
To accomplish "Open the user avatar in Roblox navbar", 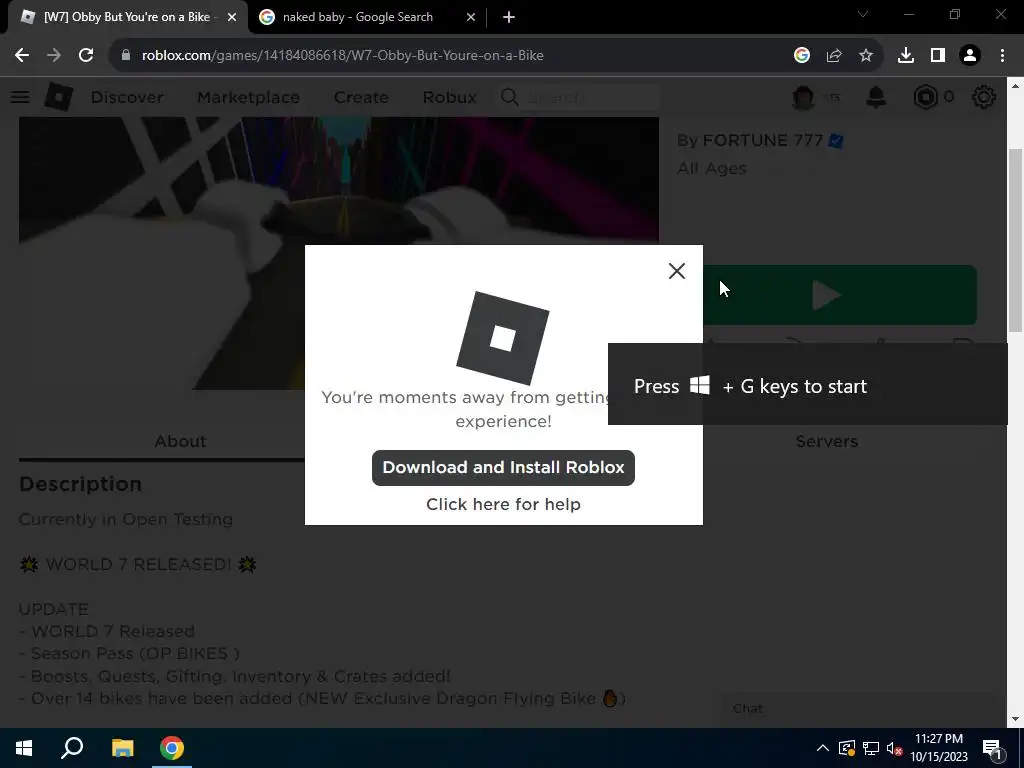I will [803, 97].
